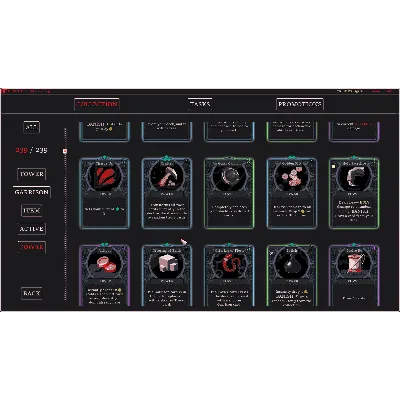
Task: Click the collection scrollbar handle
Action: (x=65, y=151)
